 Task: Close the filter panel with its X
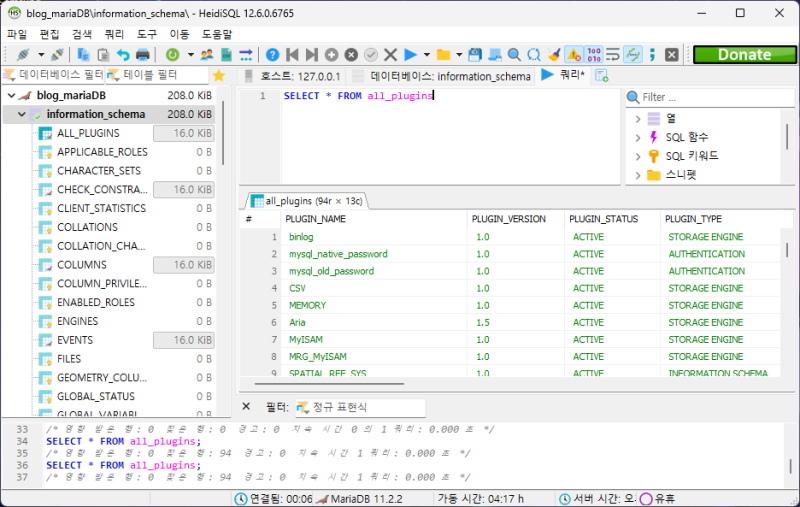point(246,407)
